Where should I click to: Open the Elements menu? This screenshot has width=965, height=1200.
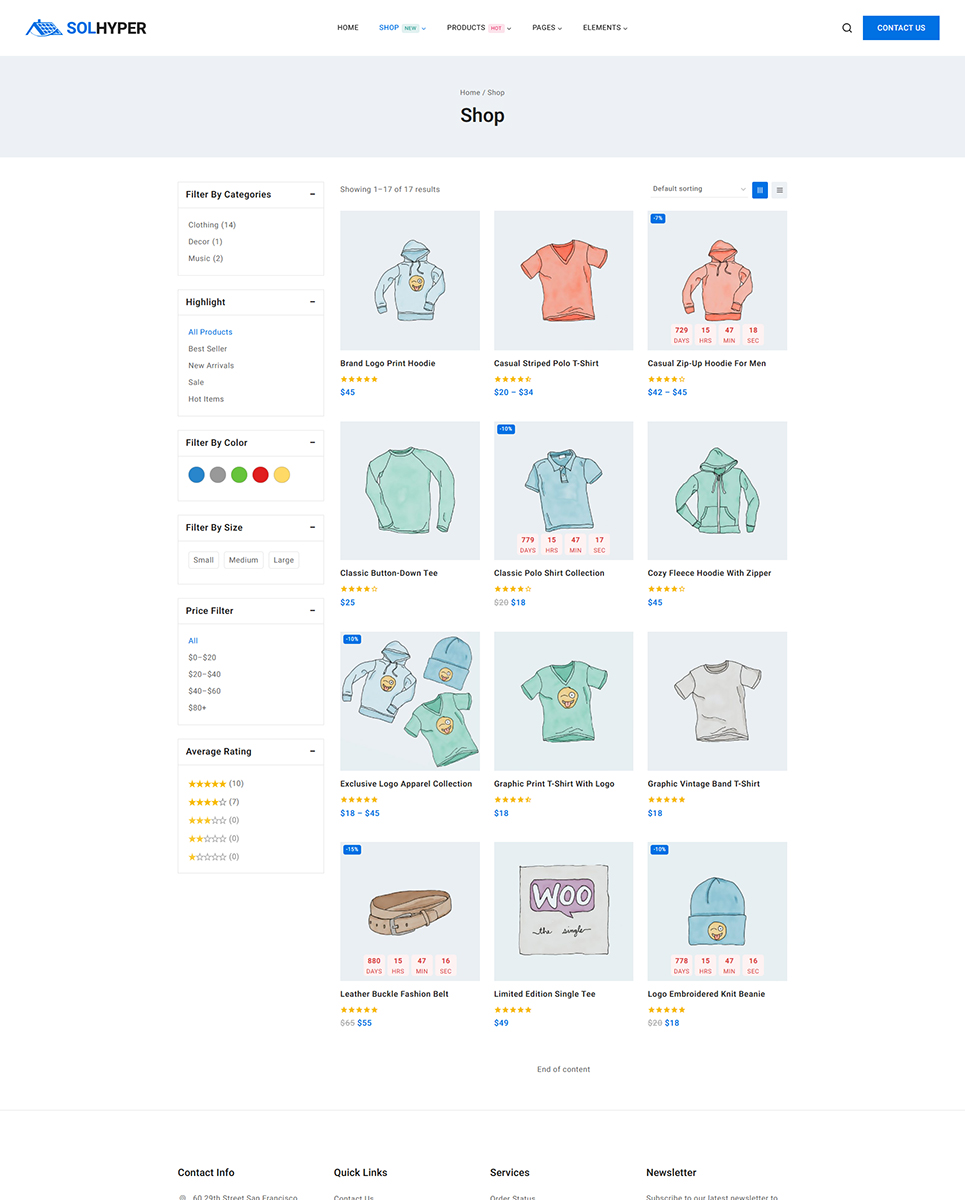[604, 28]
